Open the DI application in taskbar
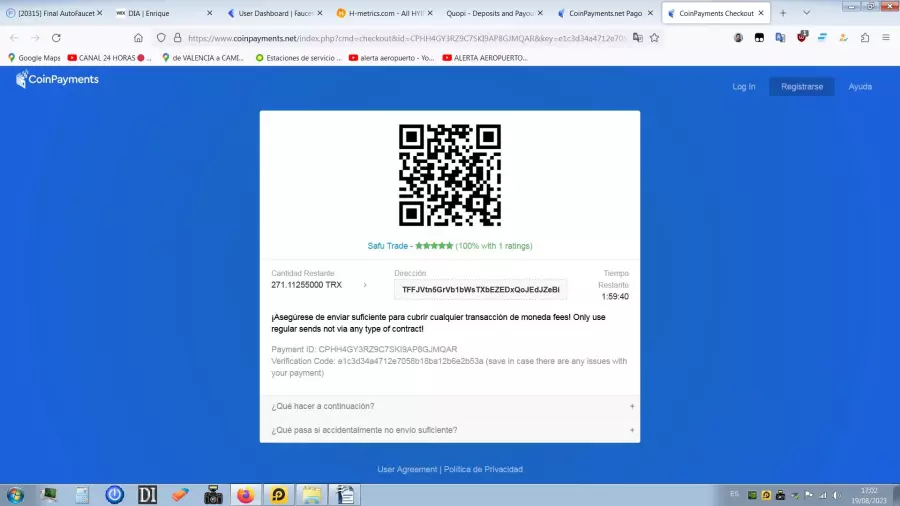This screenshot has height=506, width=900. pos(147,495)
